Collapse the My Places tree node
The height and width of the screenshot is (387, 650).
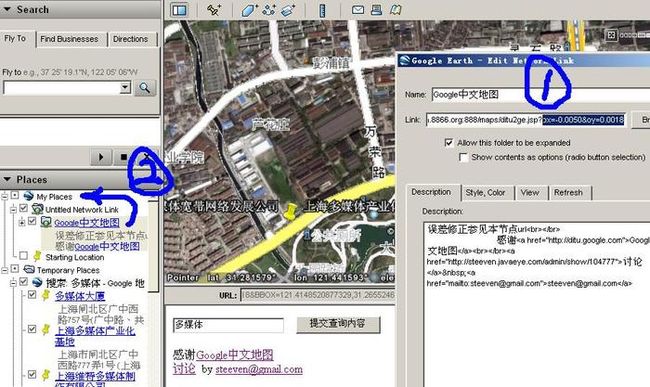(4, 196)
